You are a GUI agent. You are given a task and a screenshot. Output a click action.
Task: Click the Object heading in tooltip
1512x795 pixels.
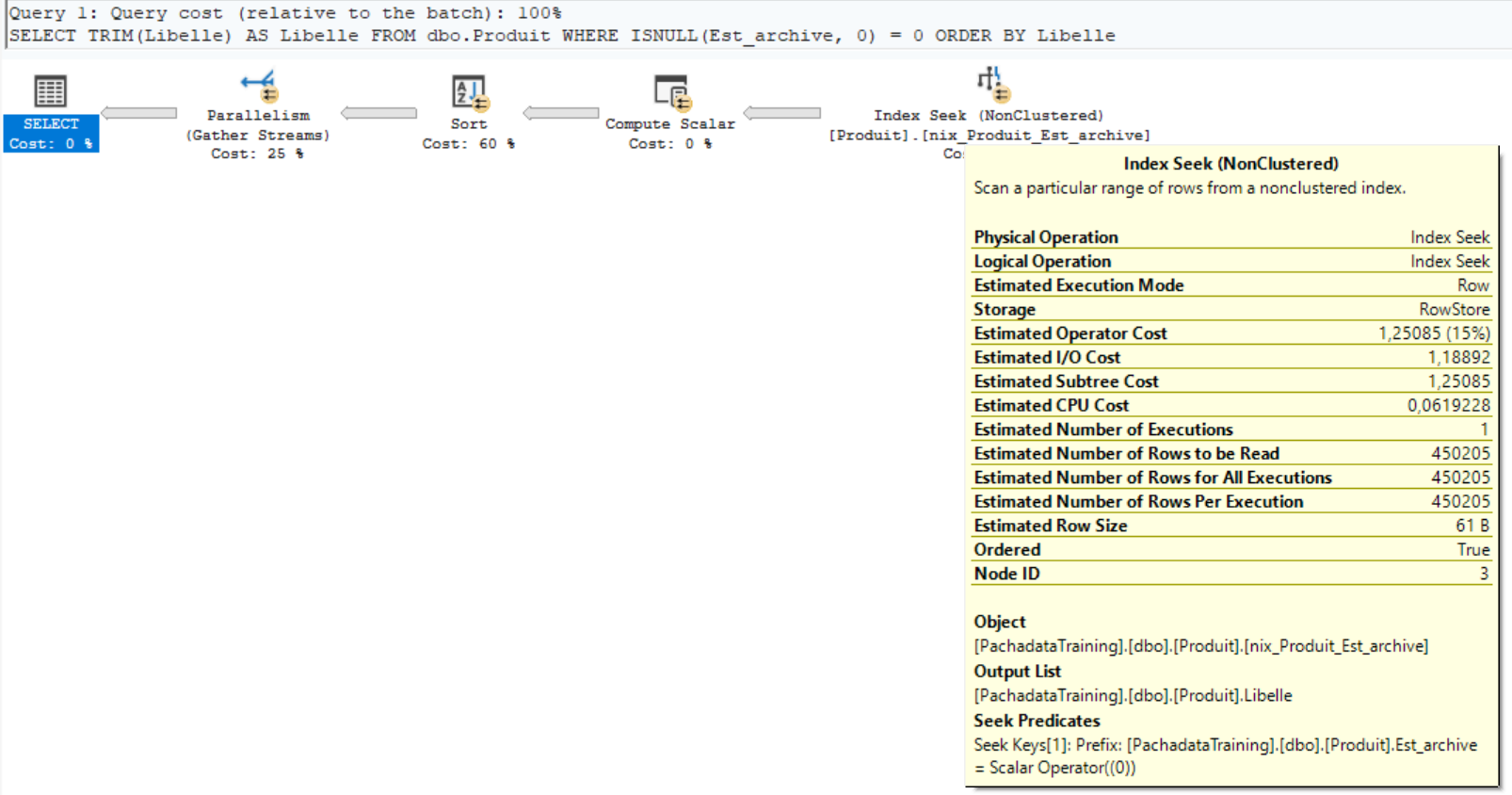pyautogui.click(x=1000, y=622)
